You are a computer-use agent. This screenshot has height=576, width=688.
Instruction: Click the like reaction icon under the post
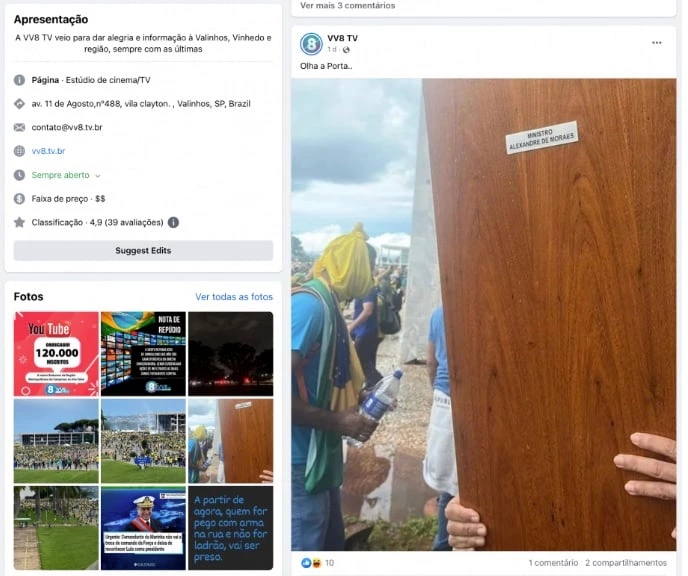[306, 562]
